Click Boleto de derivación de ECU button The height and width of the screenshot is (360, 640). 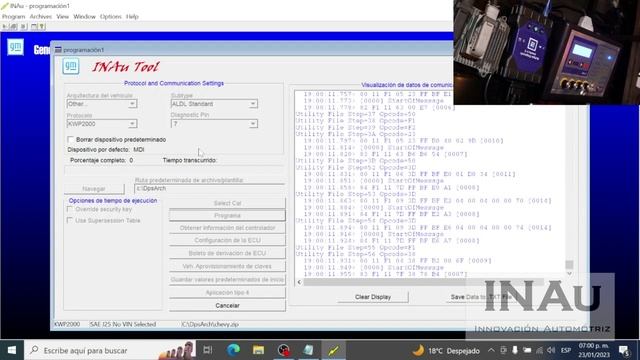tap(227, 253)
